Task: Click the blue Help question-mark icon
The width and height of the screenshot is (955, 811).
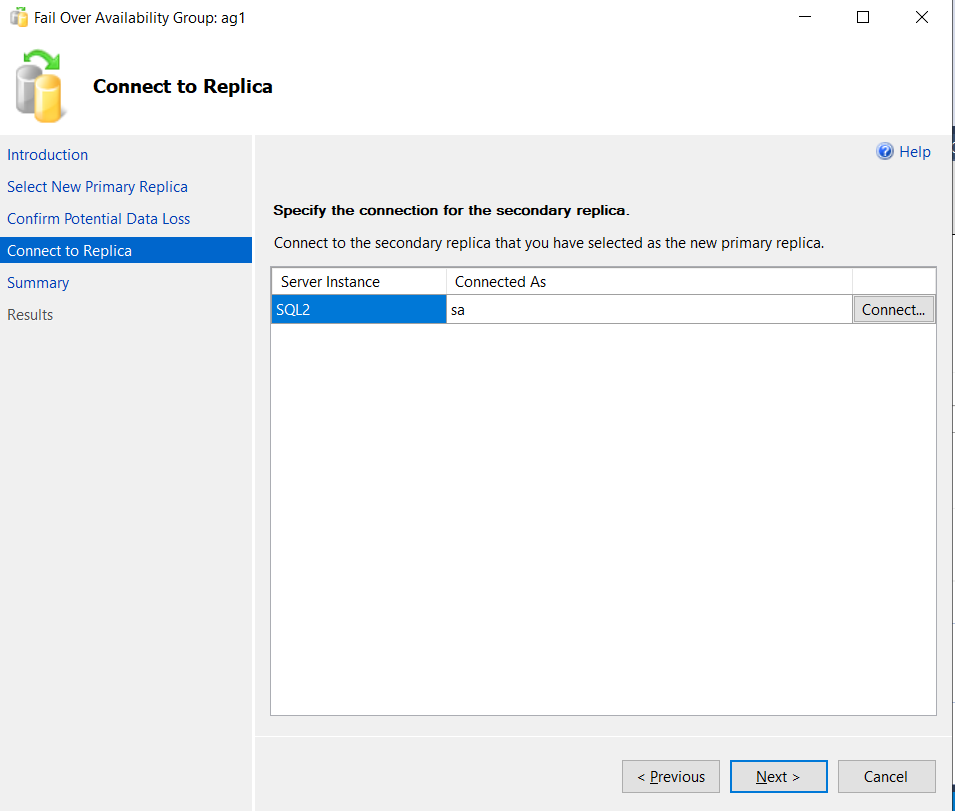Action: tap(884, 152)
